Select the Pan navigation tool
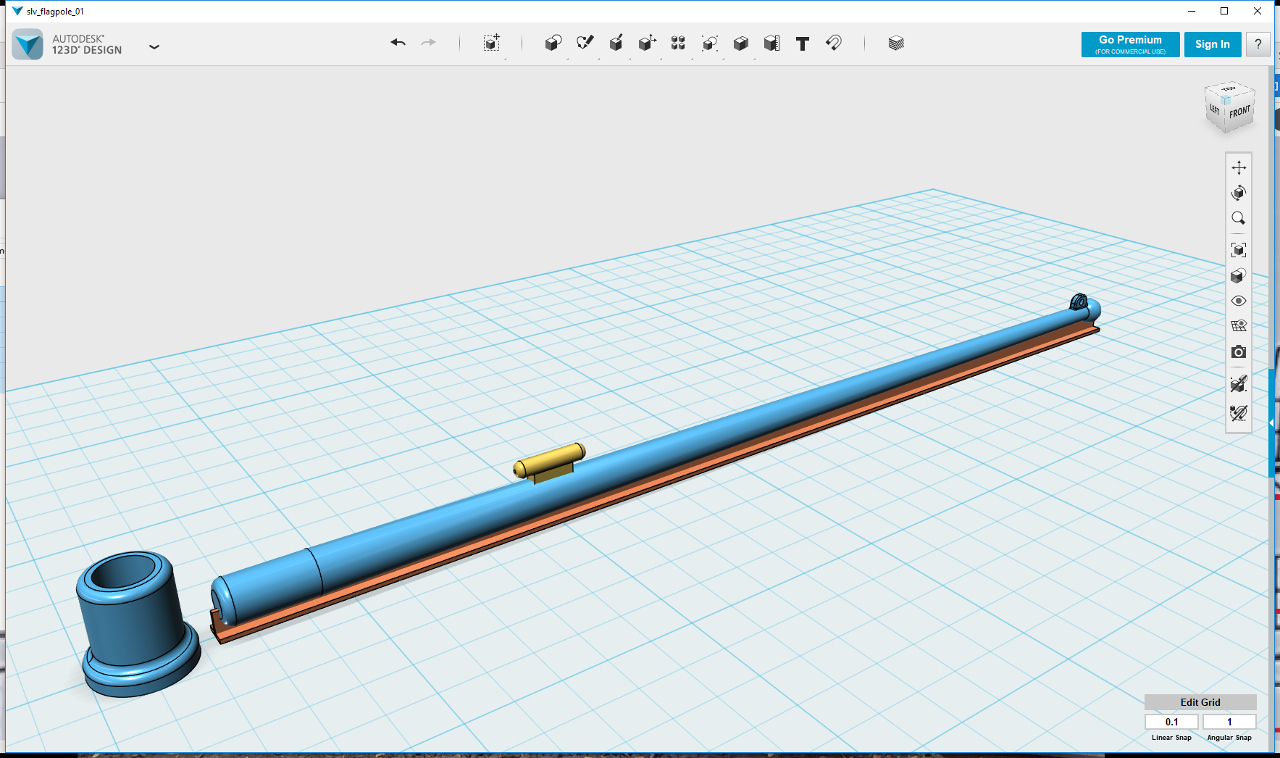Image resolution: width=1280 pixels, height=758 pixels. [x=1239, y=167]
